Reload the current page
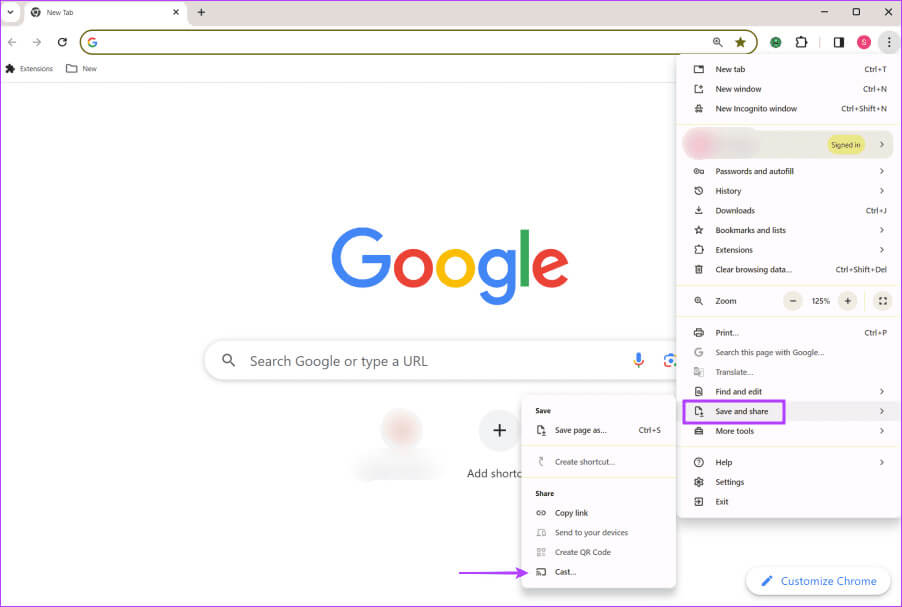Screen dimensions: 902x607 [62, 42]
